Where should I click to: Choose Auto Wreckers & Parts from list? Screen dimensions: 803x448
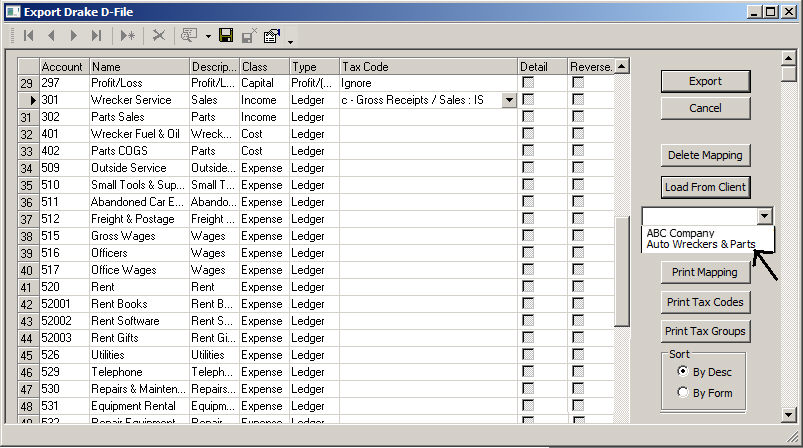click(701, 244)
